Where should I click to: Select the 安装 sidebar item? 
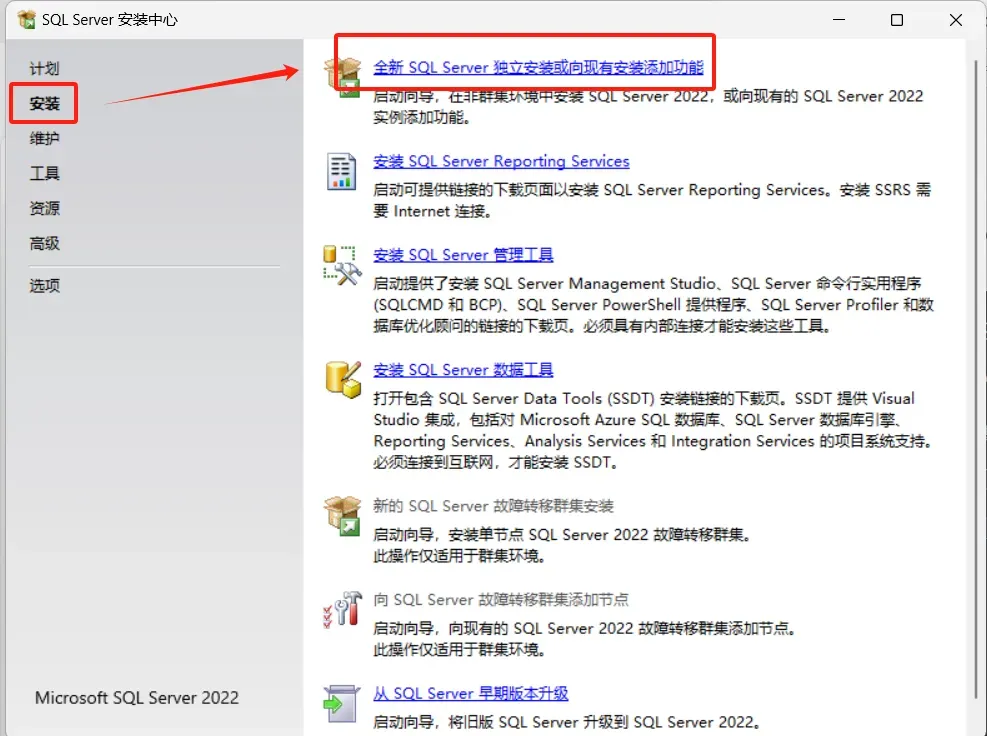44,103
